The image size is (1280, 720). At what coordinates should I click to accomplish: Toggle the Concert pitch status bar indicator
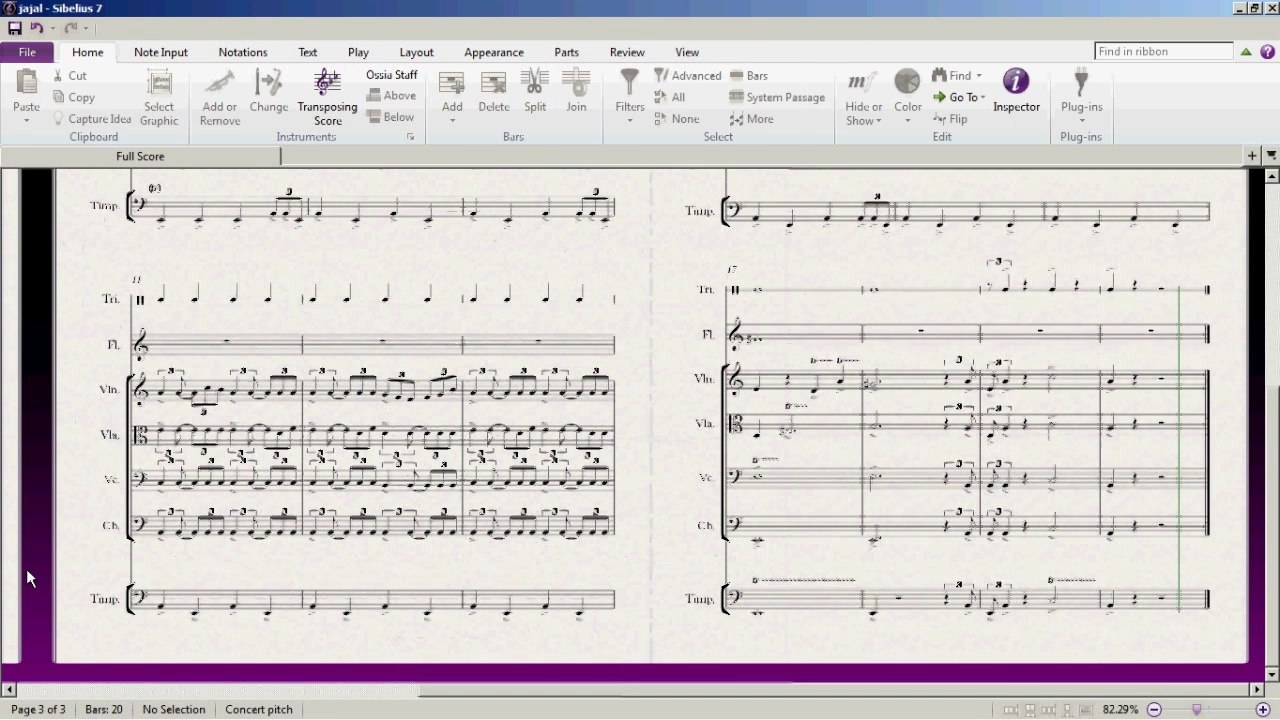(259, 710)
